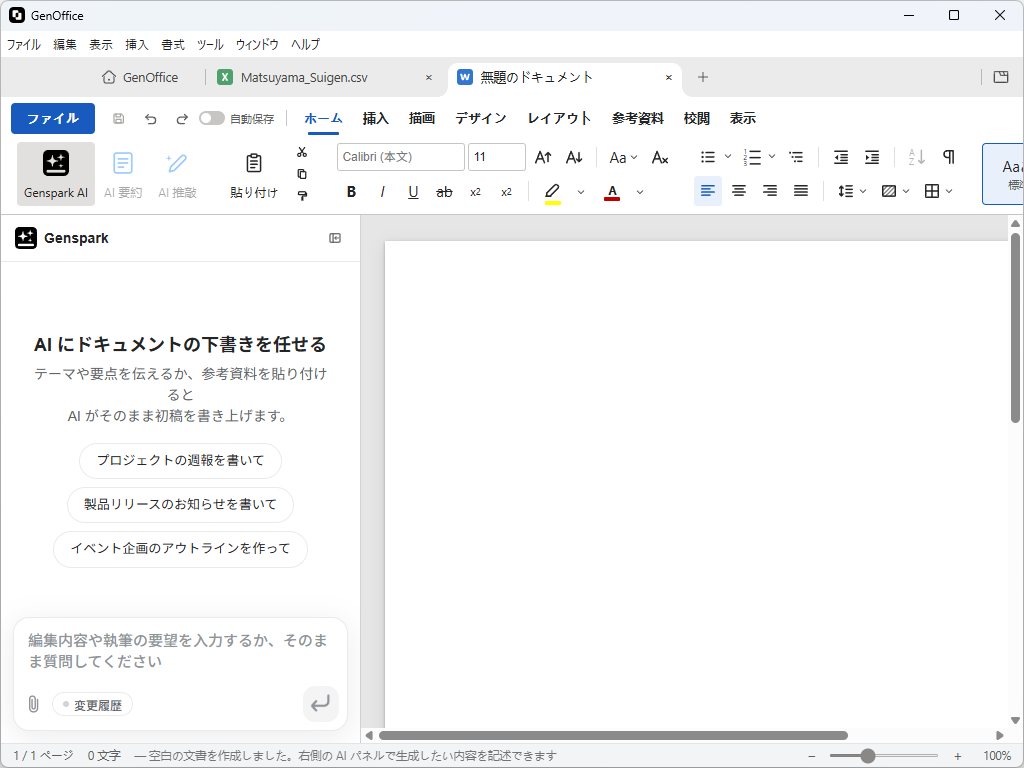Increase font size with A↑ icon
The image size is (1024, 768).
click(543, 157)
